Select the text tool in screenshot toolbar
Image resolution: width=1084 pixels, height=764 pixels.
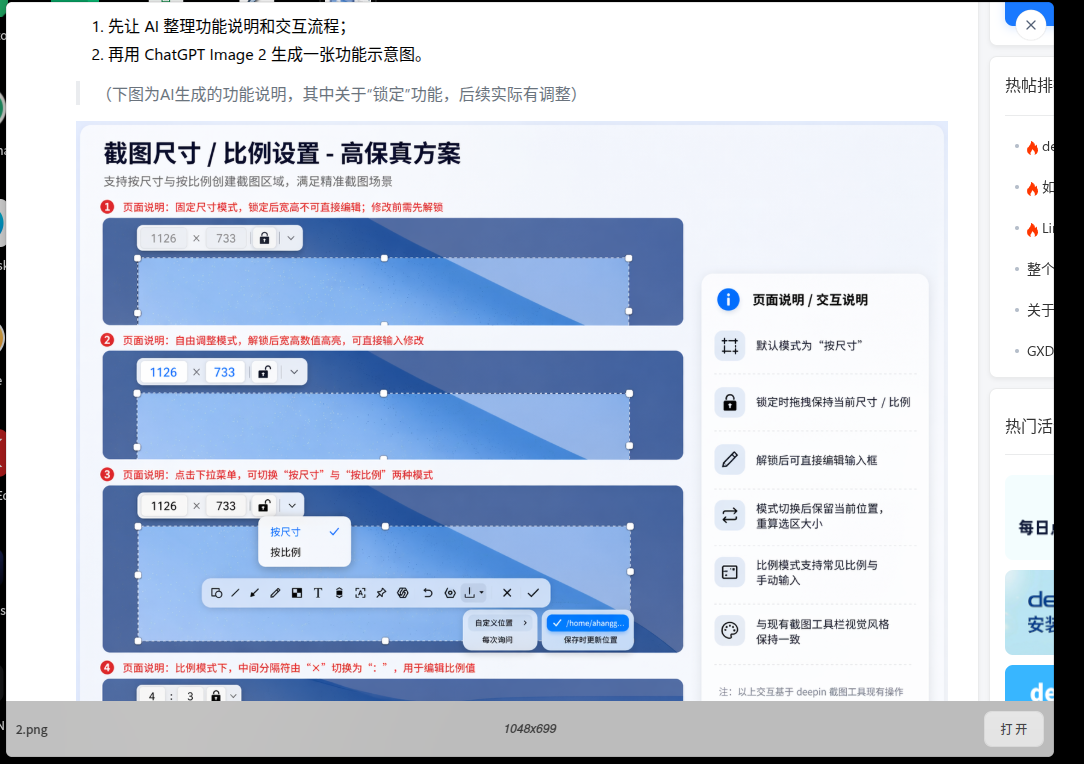(x=318, y=593)
